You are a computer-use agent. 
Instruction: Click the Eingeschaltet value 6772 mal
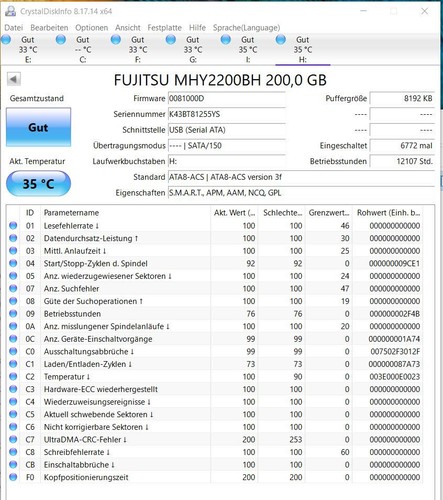click(402, 146)
